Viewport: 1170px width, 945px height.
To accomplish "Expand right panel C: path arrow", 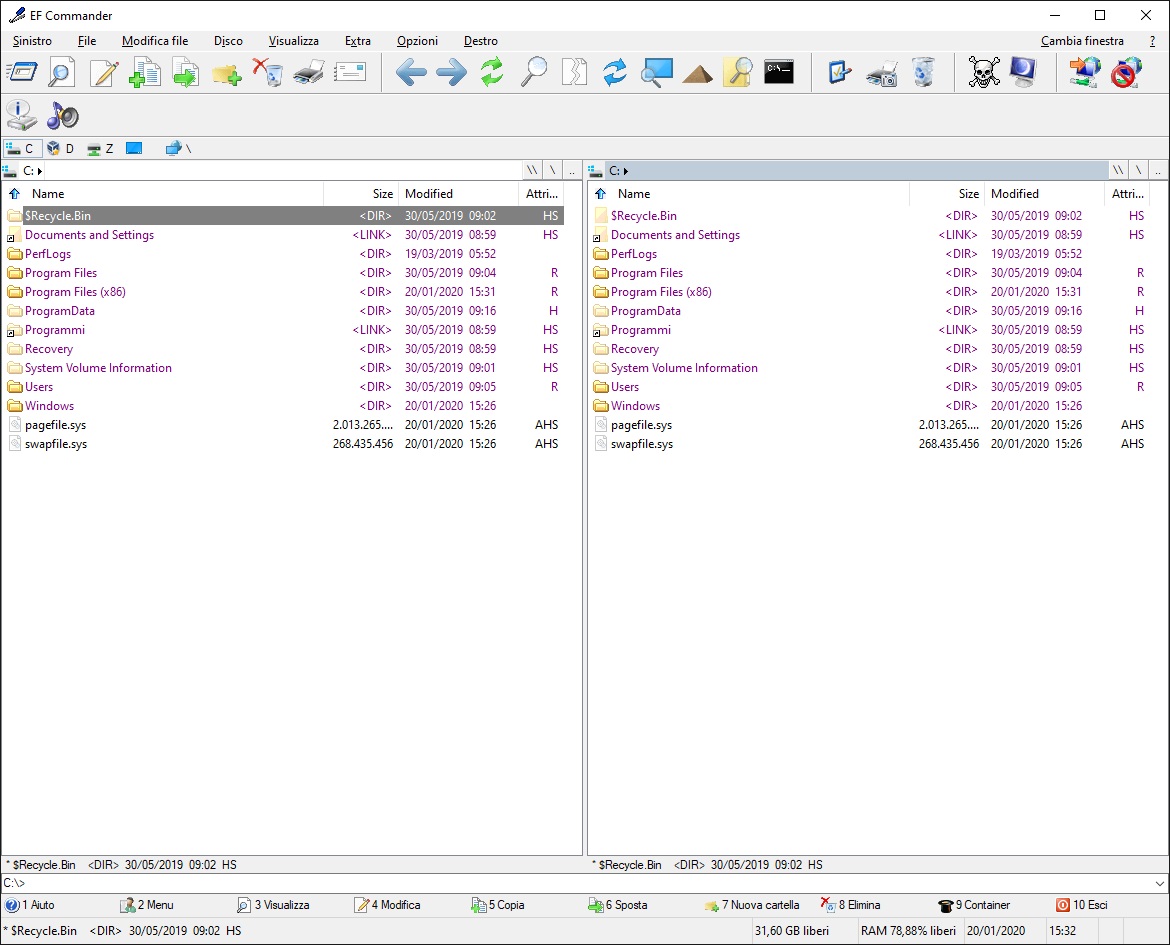I will 625,171.
